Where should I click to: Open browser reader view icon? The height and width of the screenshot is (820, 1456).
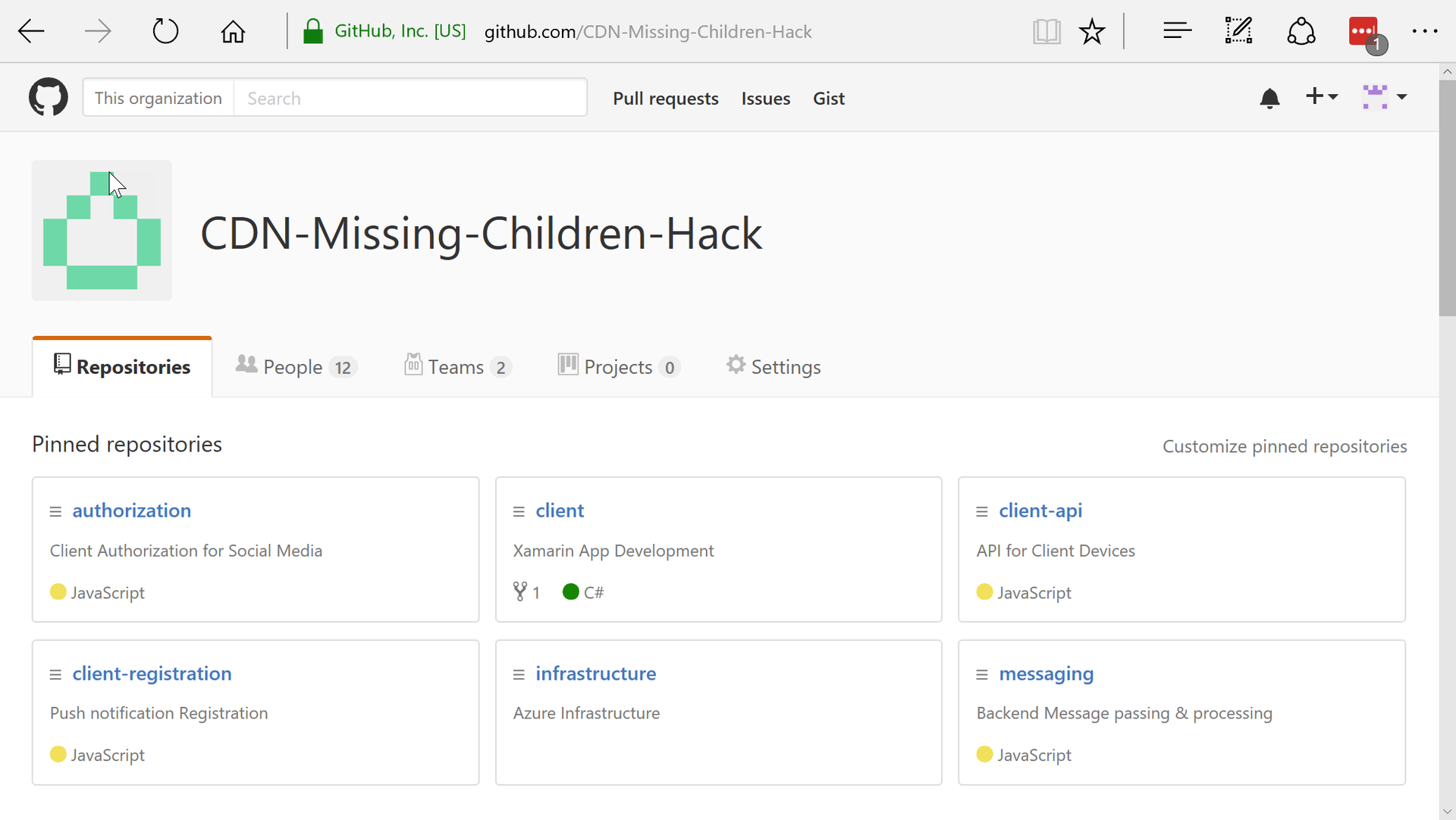pyautogui.click(x=1046, y=31)
